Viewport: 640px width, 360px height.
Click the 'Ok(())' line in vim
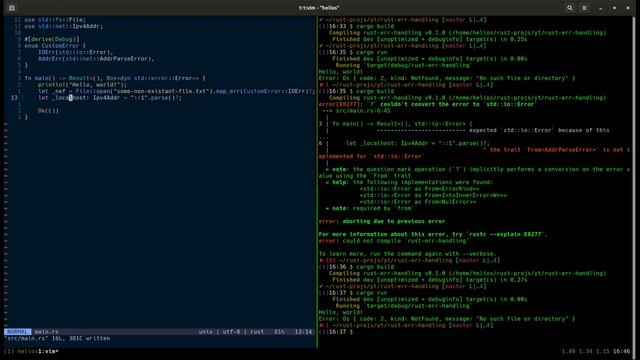[x=48, y=111]
